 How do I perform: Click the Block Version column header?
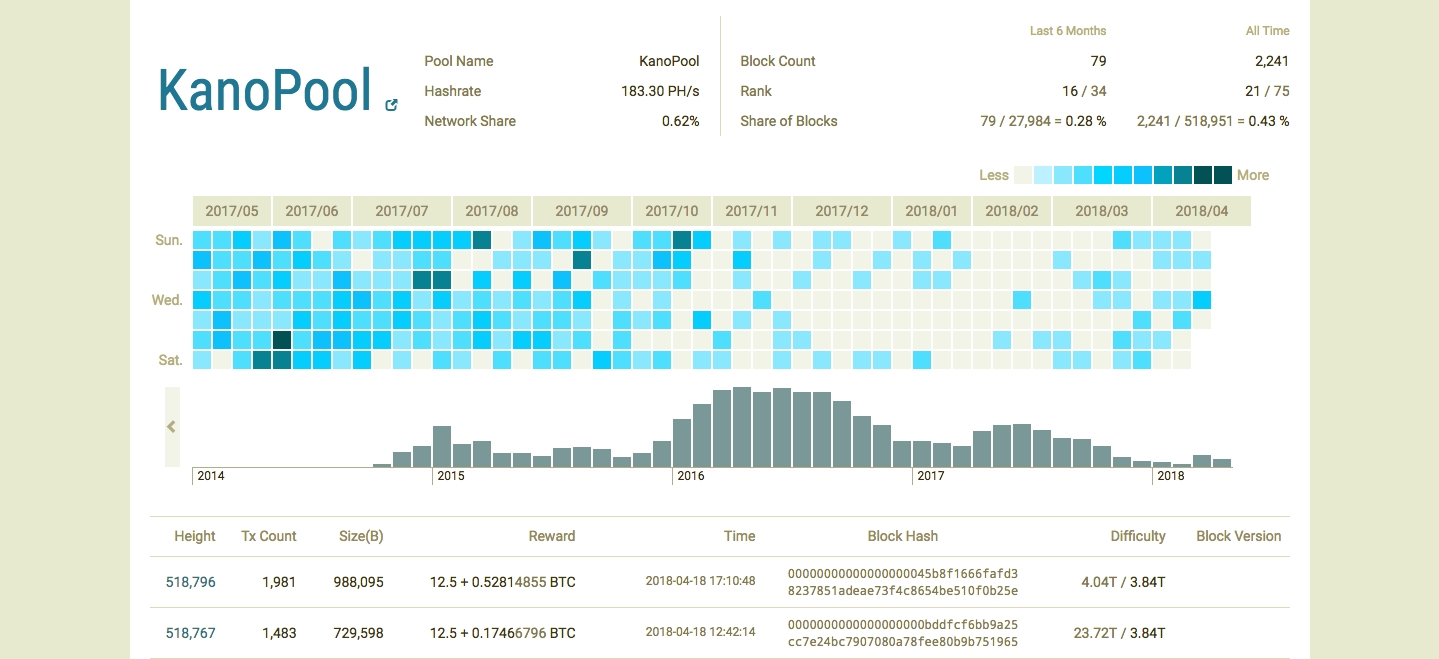pyautogui.click(x=1239, y=536)
